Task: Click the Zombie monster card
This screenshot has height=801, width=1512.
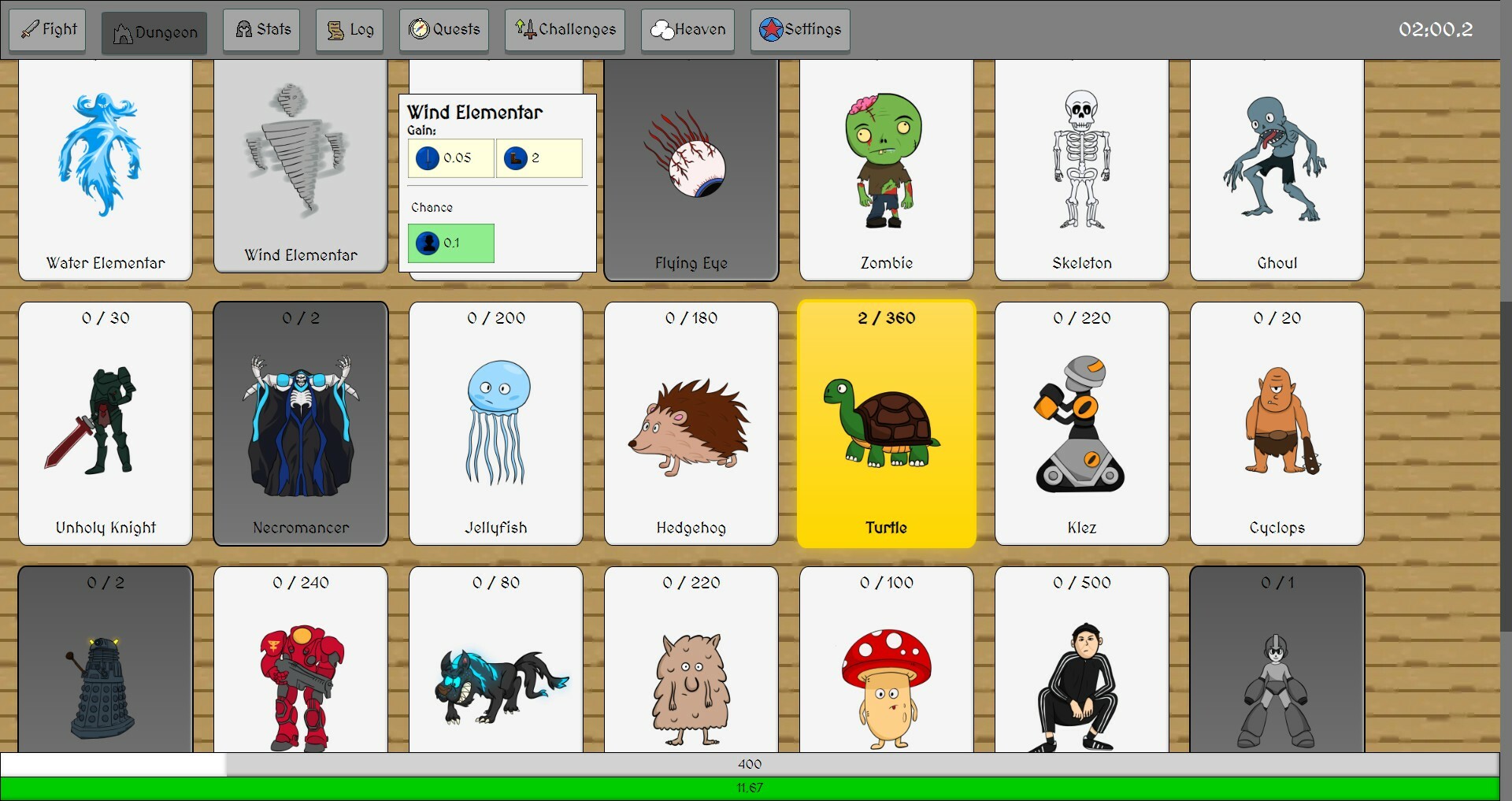Action: 886,169
